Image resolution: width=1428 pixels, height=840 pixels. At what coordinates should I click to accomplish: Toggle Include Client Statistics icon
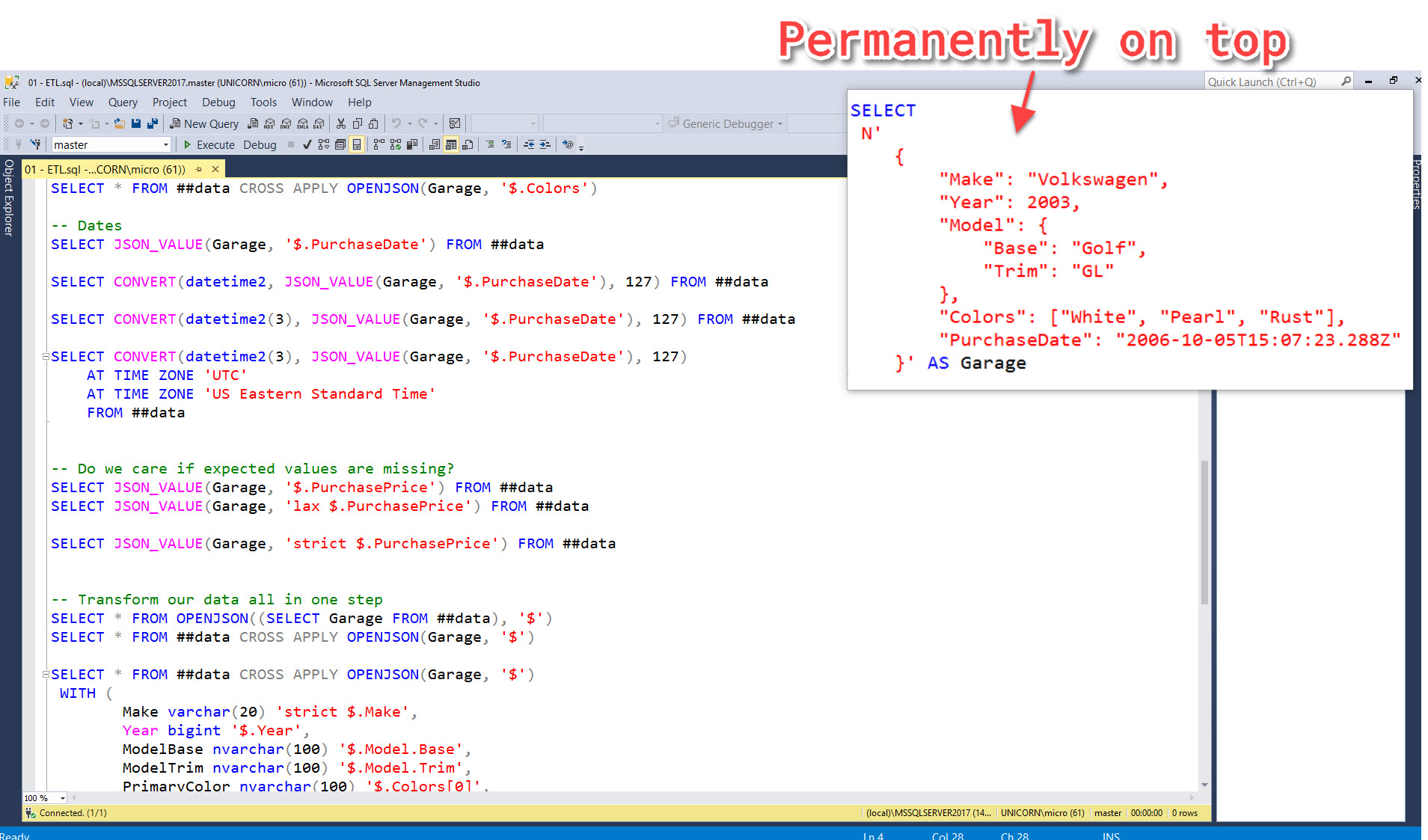coord(411,144)
